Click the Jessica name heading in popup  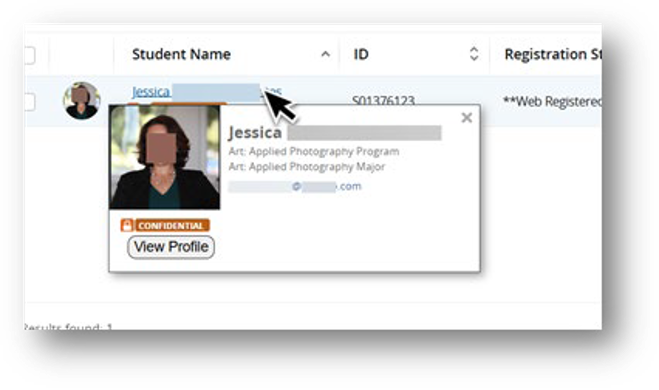335,133
